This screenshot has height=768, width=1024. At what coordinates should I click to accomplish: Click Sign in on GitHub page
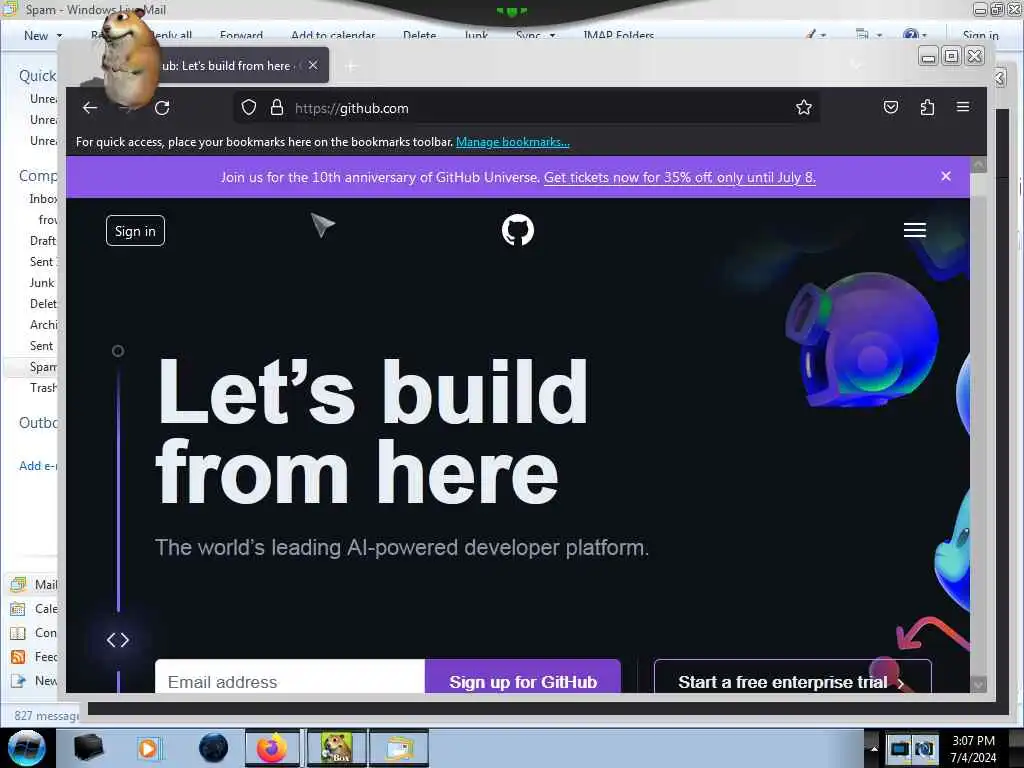pos(135,231)
